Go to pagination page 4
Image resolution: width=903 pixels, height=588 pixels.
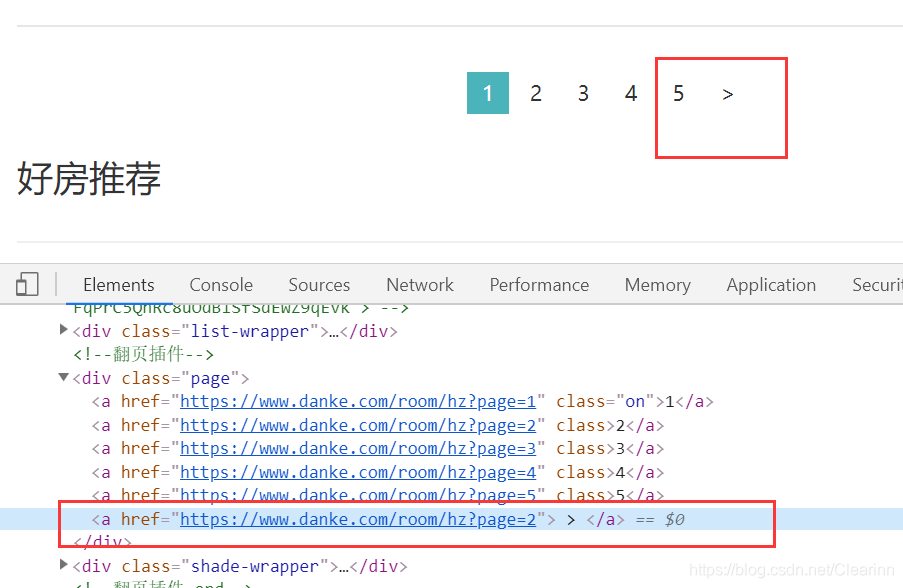point(631,93)
